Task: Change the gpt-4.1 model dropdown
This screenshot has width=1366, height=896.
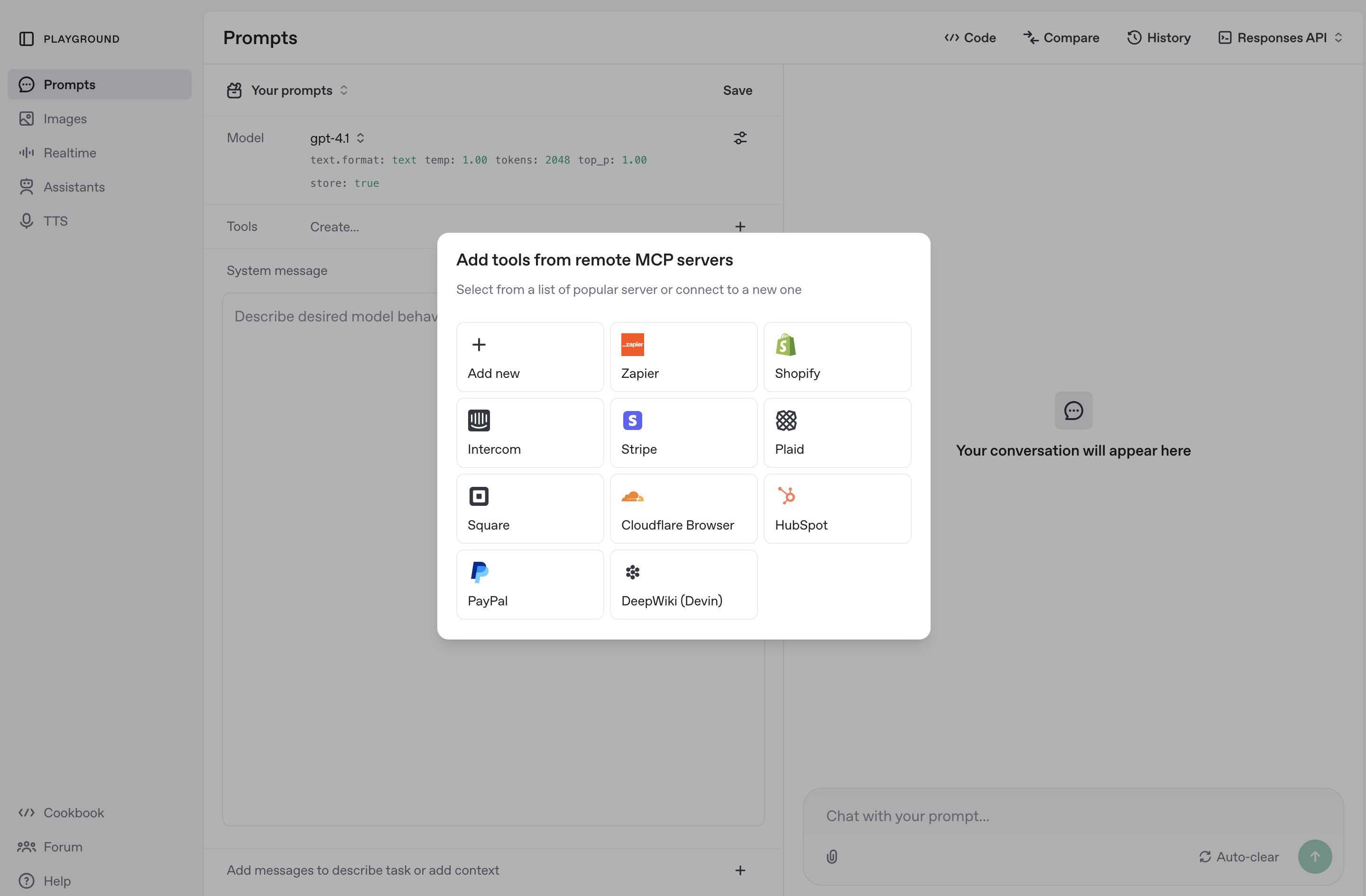Action: click(x=338, y=138)
